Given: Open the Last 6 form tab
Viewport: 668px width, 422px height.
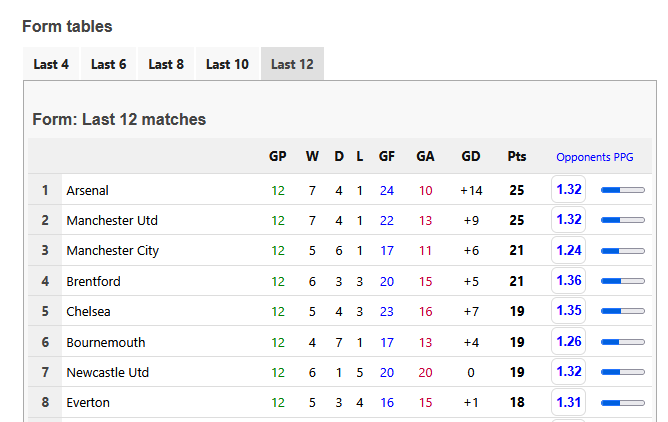Looking at the screenshot, I should coord(109,64).
